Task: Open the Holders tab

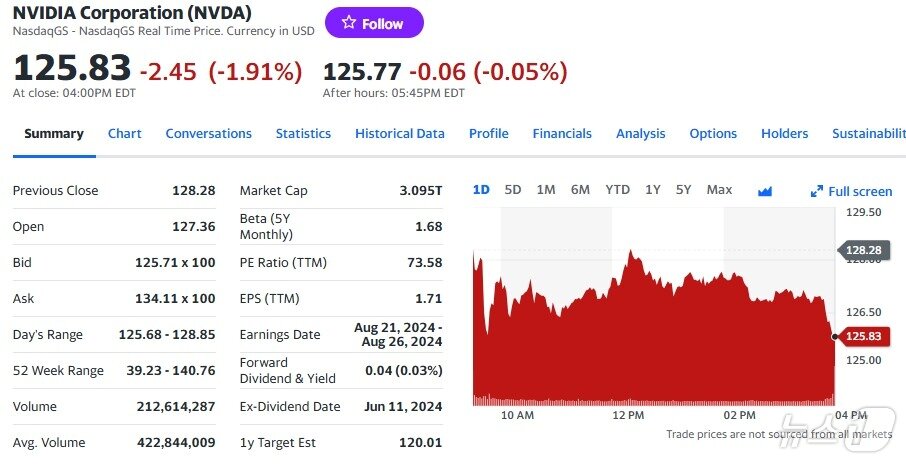Action: [784, 134]
